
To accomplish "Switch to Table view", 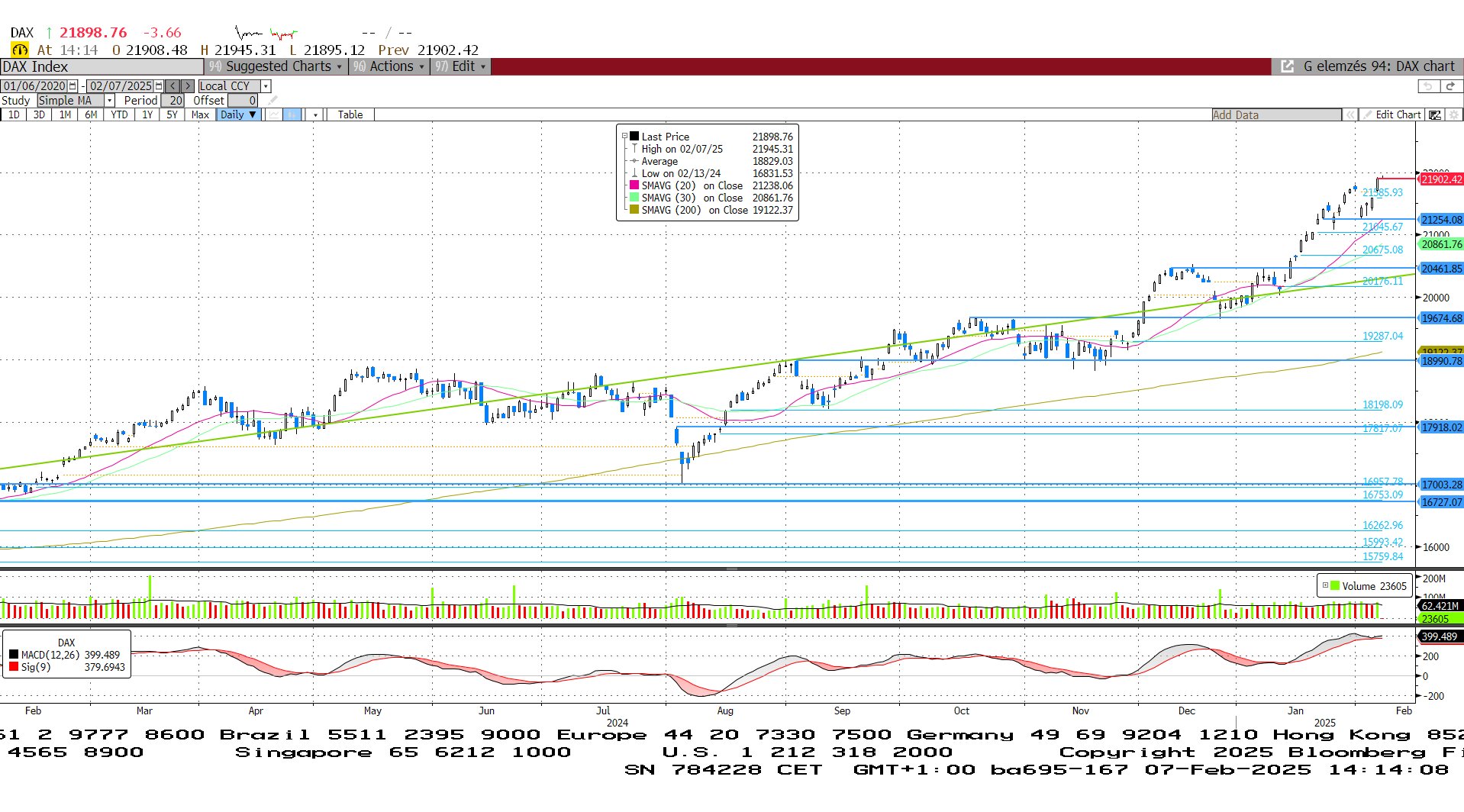I will [350, 114].
